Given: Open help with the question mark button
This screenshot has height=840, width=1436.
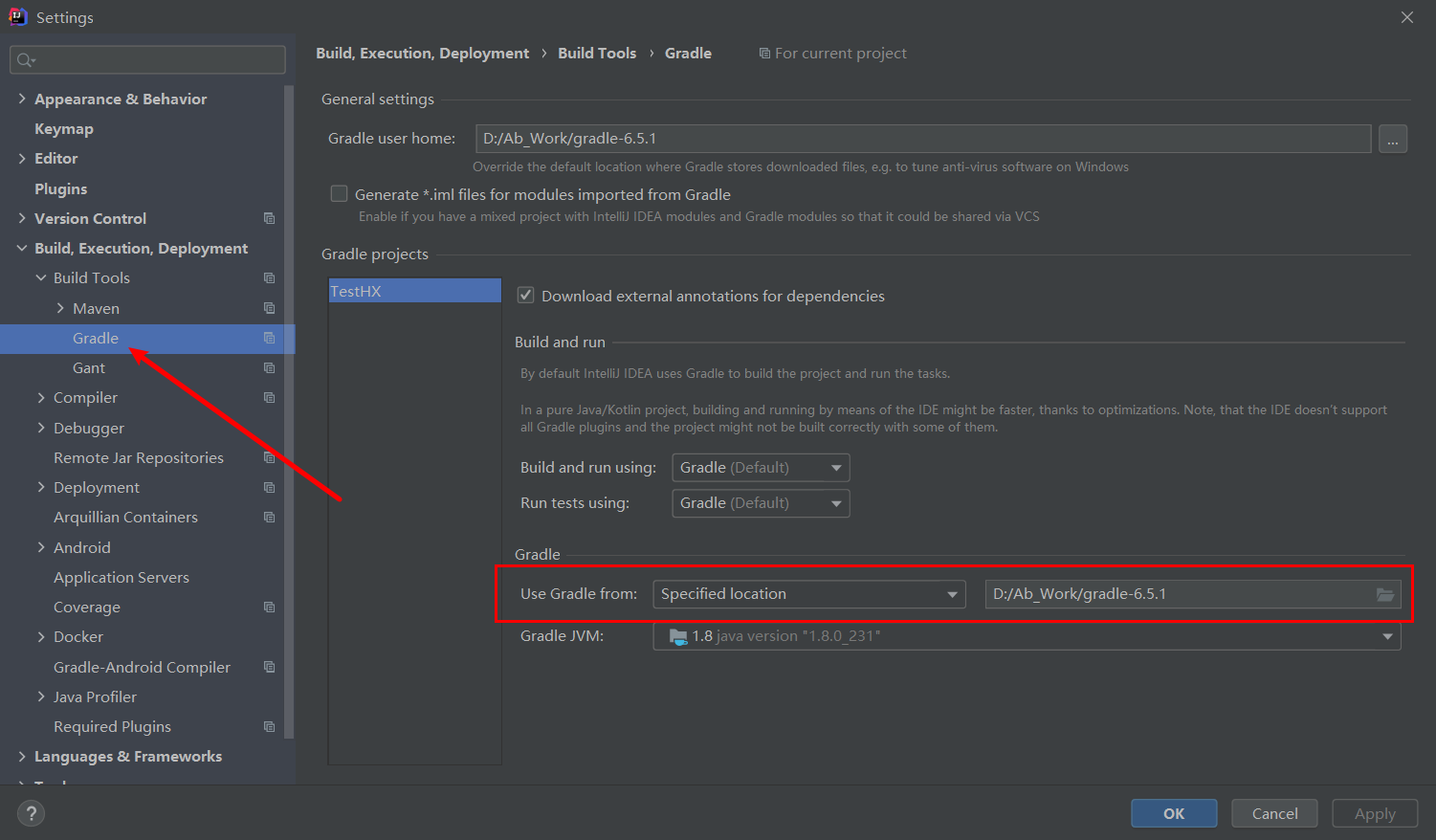Looking at the screenshot, I should click(32, 813).
